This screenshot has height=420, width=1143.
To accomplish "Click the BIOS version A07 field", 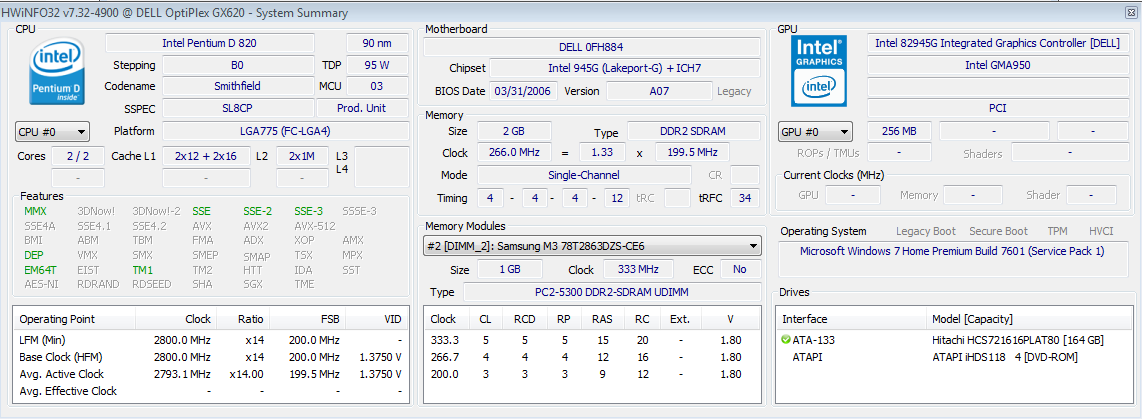I will [659, 91].
